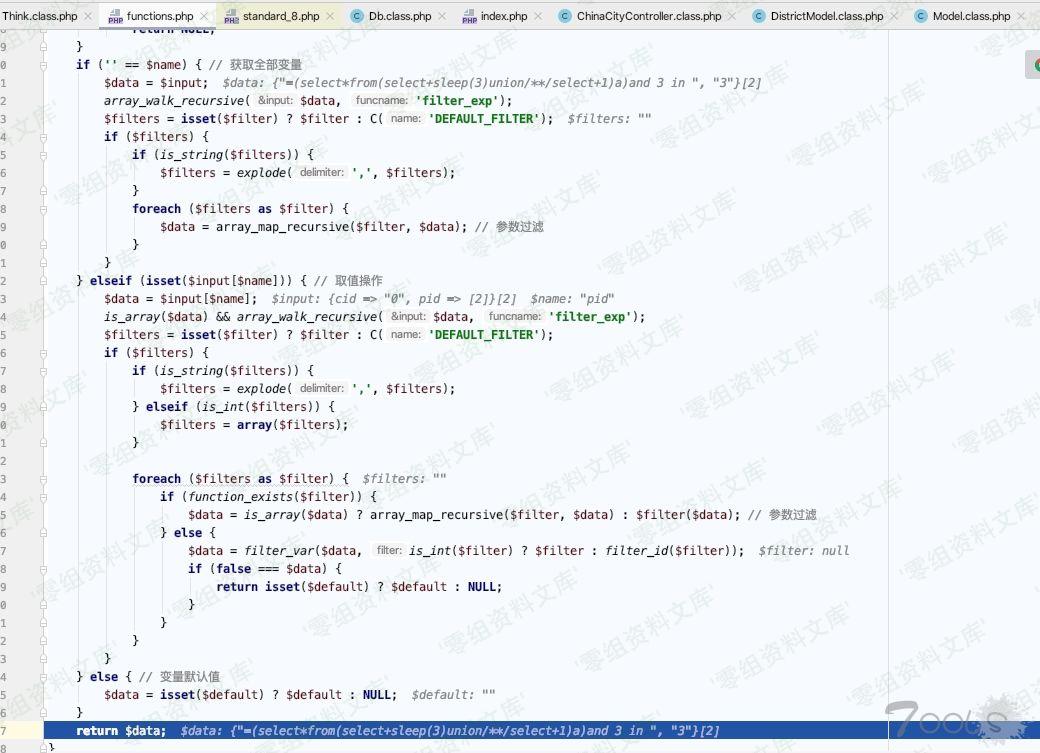Close the functions.php tab

205,17
